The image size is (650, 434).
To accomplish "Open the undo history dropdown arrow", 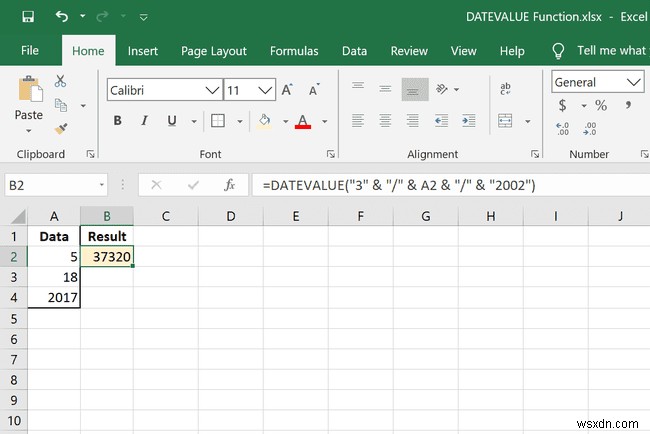I will 82,16.
